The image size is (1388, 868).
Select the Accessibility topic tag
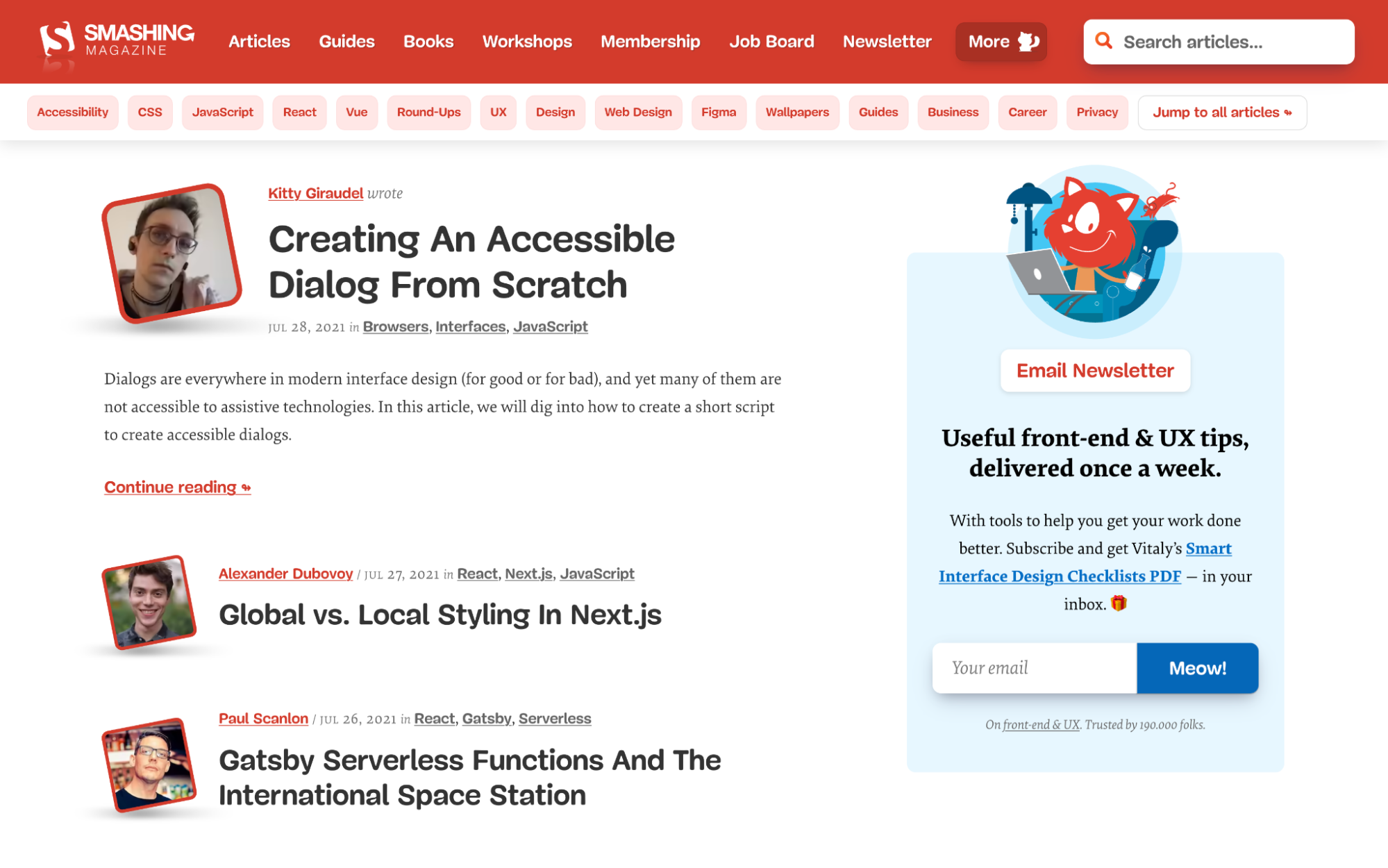click(x=72, y=112)
